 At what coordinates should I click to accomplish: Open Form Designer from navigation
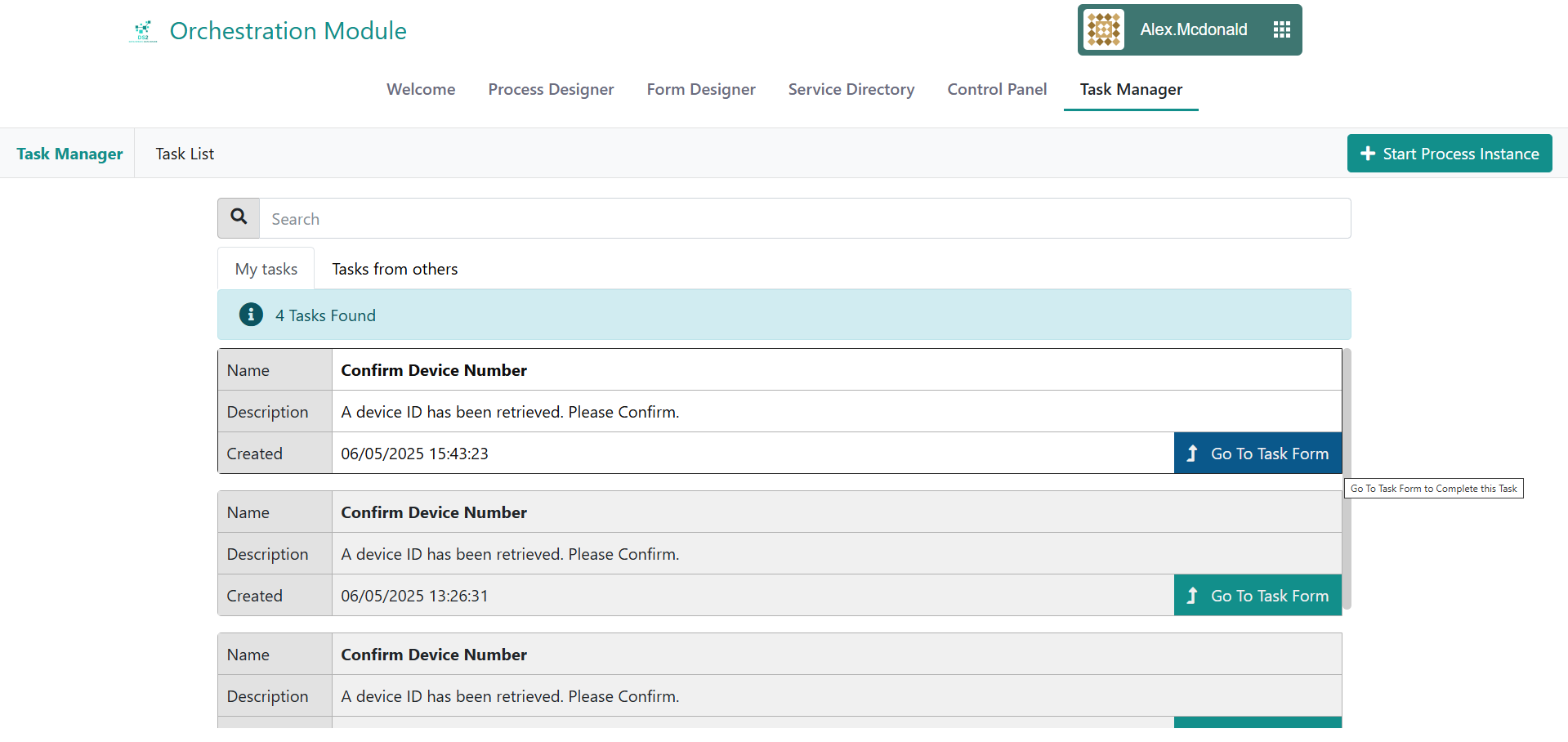tap(700, 89)
